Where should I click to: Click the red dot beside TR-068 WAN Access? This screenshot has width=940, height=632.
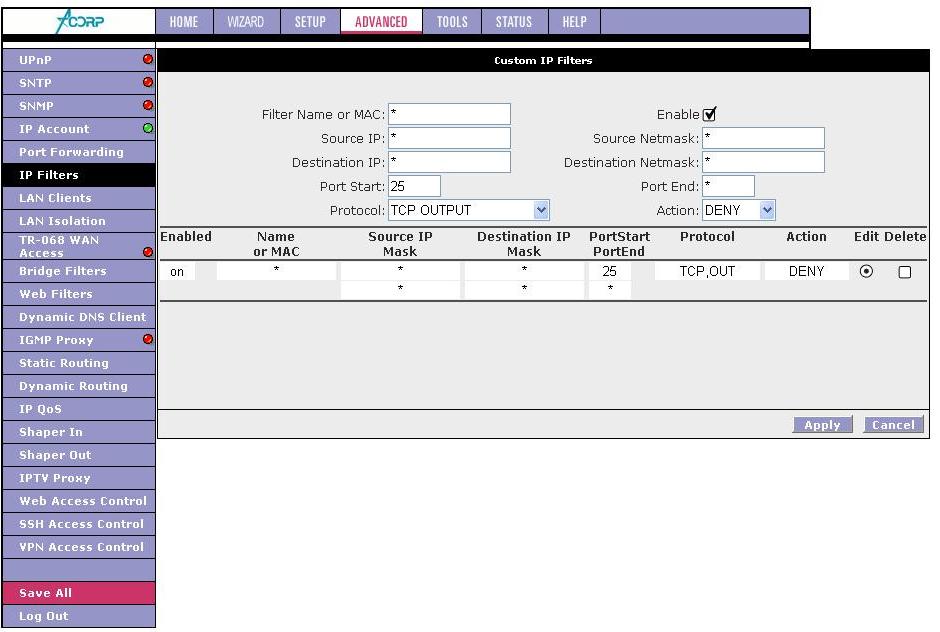tap(148, 253)
